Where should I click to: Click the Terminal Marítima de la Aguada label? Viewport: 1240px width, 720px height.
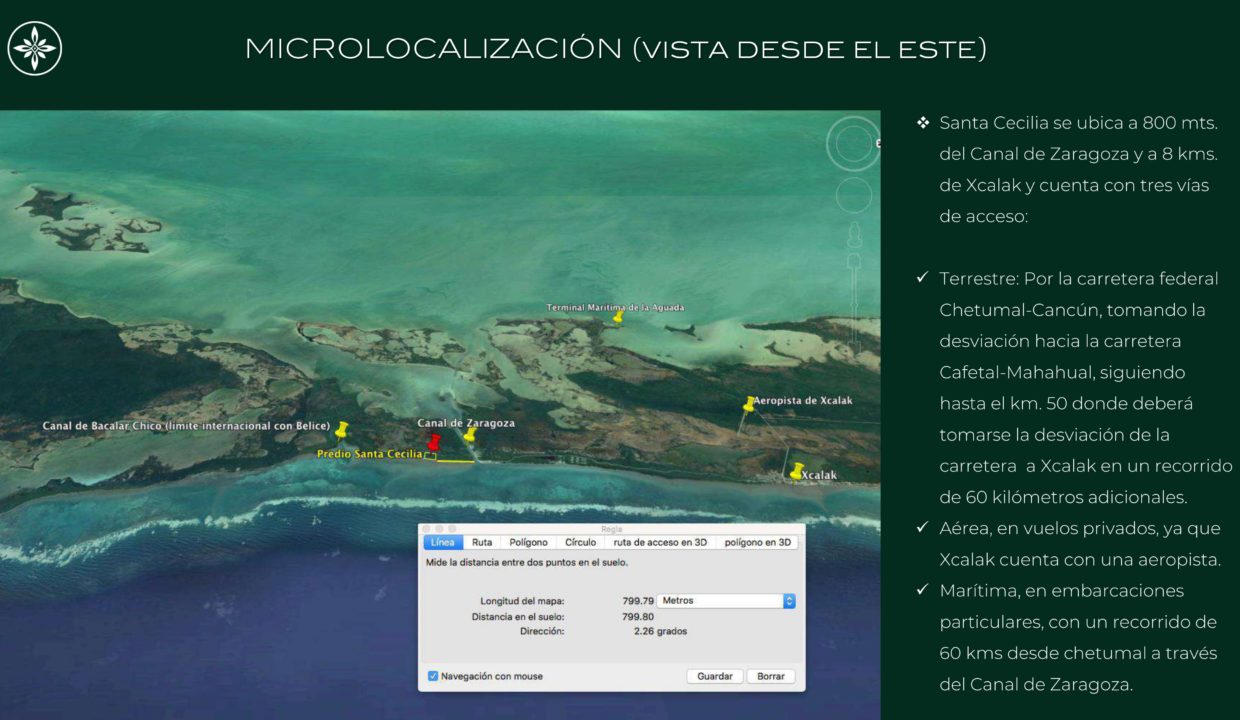[615, 307]
